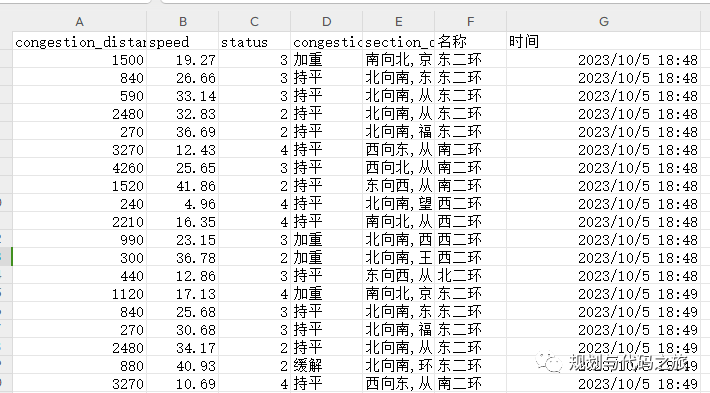Select speed cell 17.13
Image resolution: width=710 pixels, height=393 pixels.
click(182, 294)
